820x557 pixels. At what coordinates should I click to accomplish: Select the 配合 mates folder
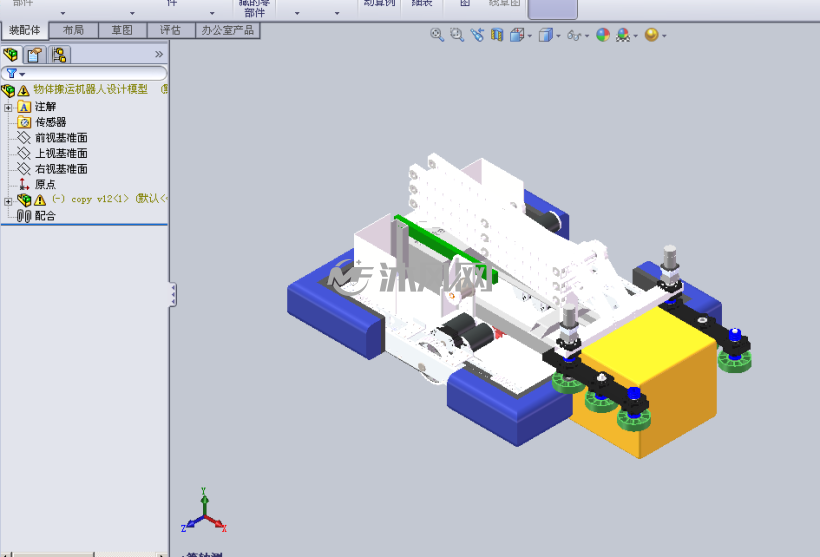tap(45, 215)
